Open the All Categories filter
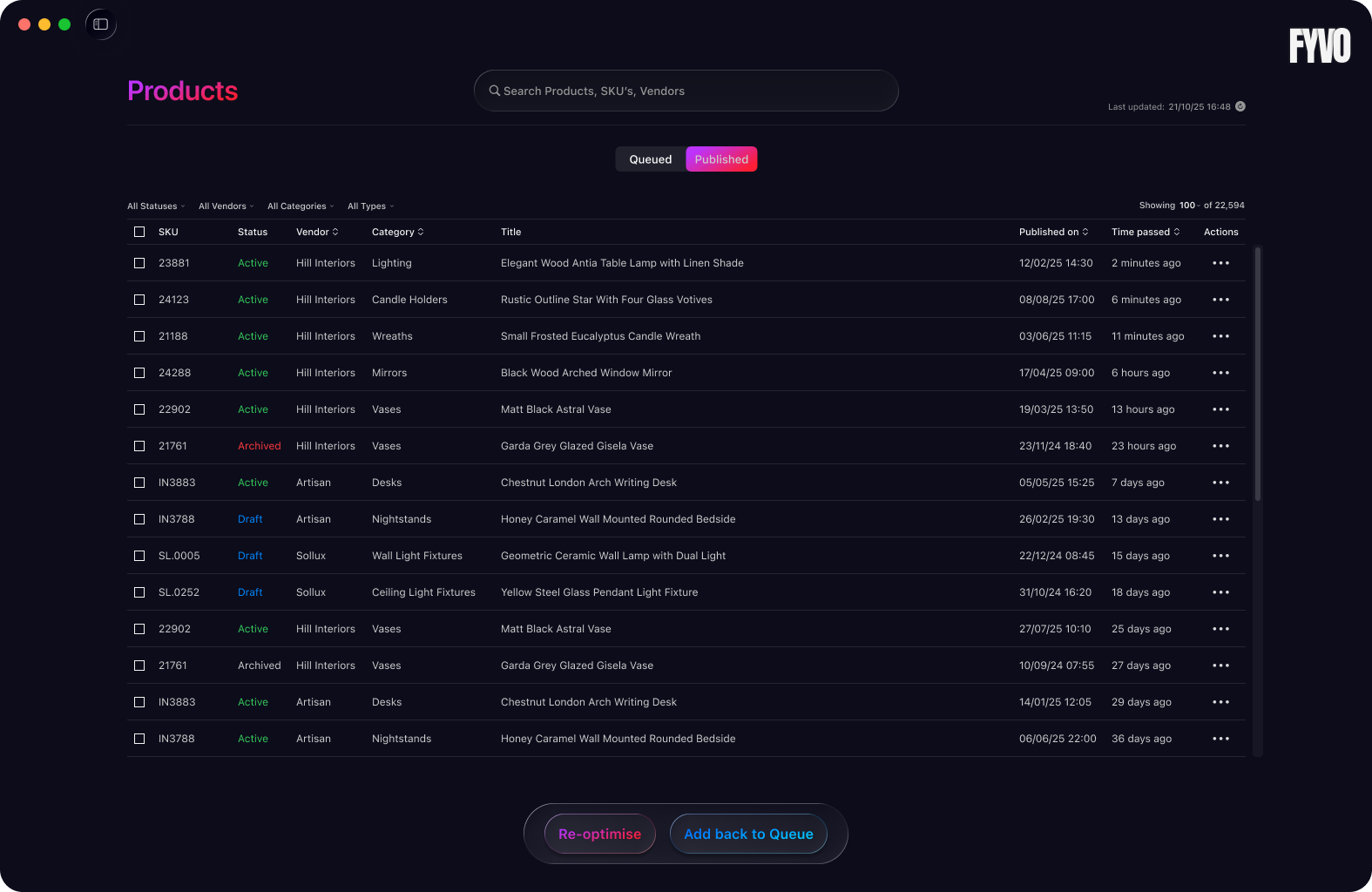 (301, 206)
